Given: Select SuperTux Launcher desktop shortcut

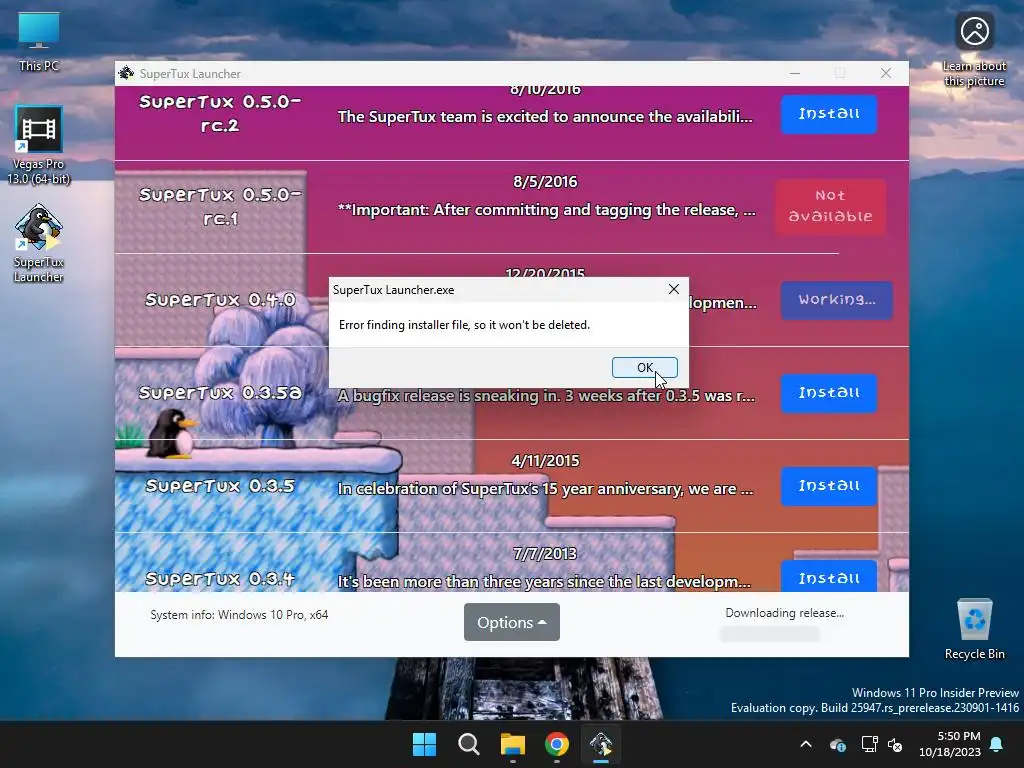Looking at the screenshot, I should pos(39,243).
